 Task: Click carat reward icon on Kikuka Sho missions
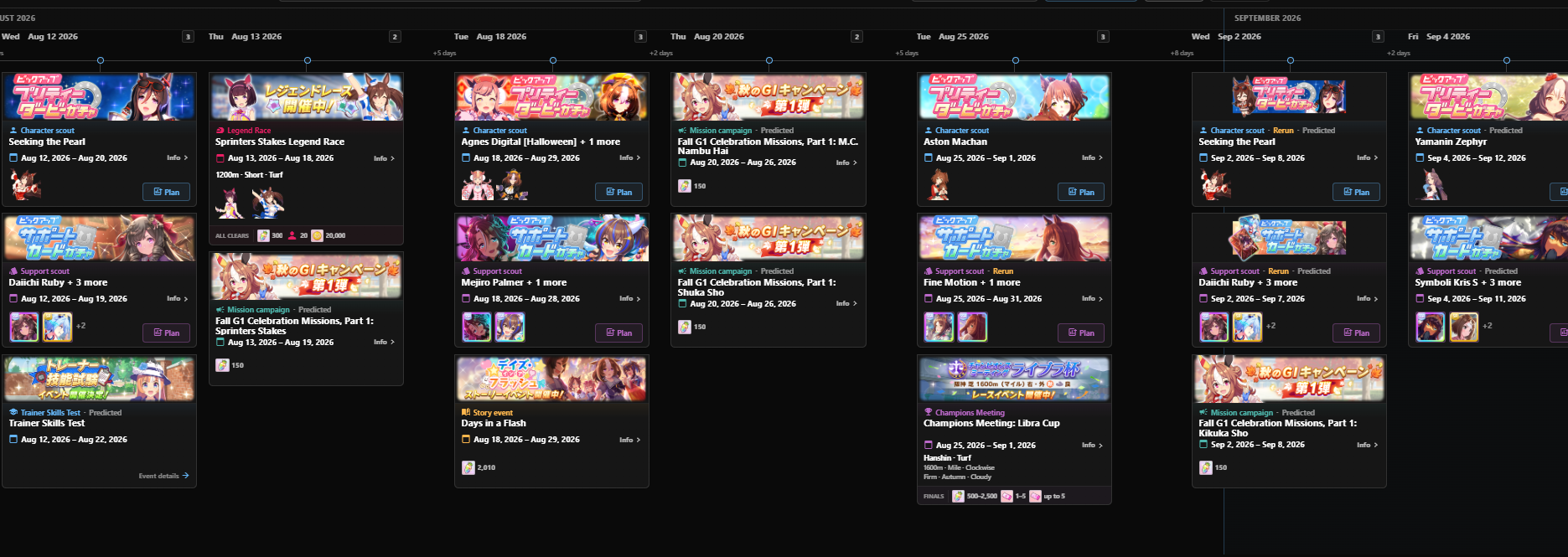tap(1206, 467)
